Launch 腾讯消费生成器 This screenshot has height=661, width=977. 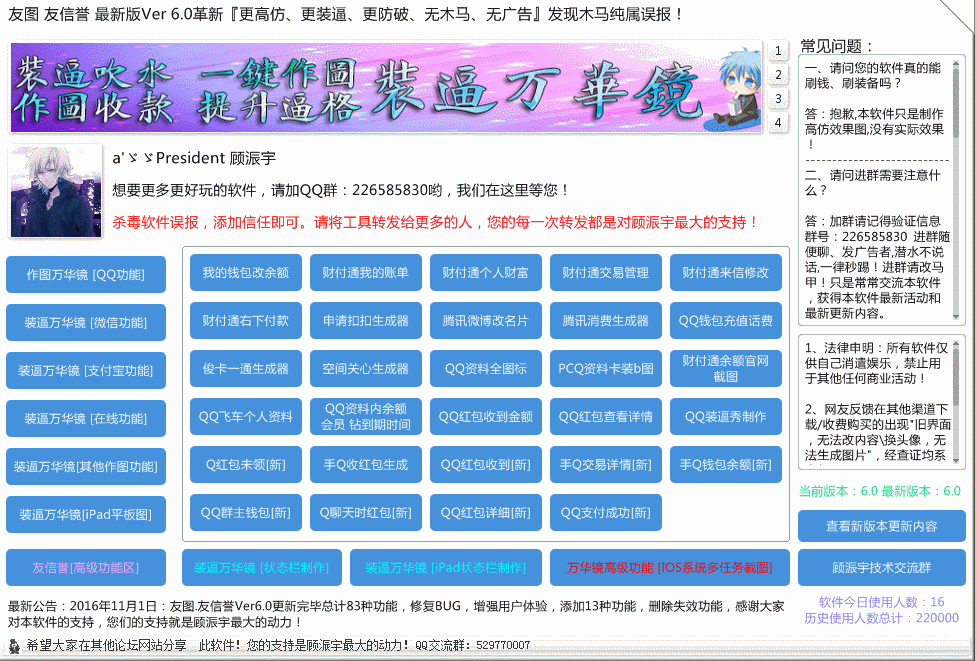[606, 320]
